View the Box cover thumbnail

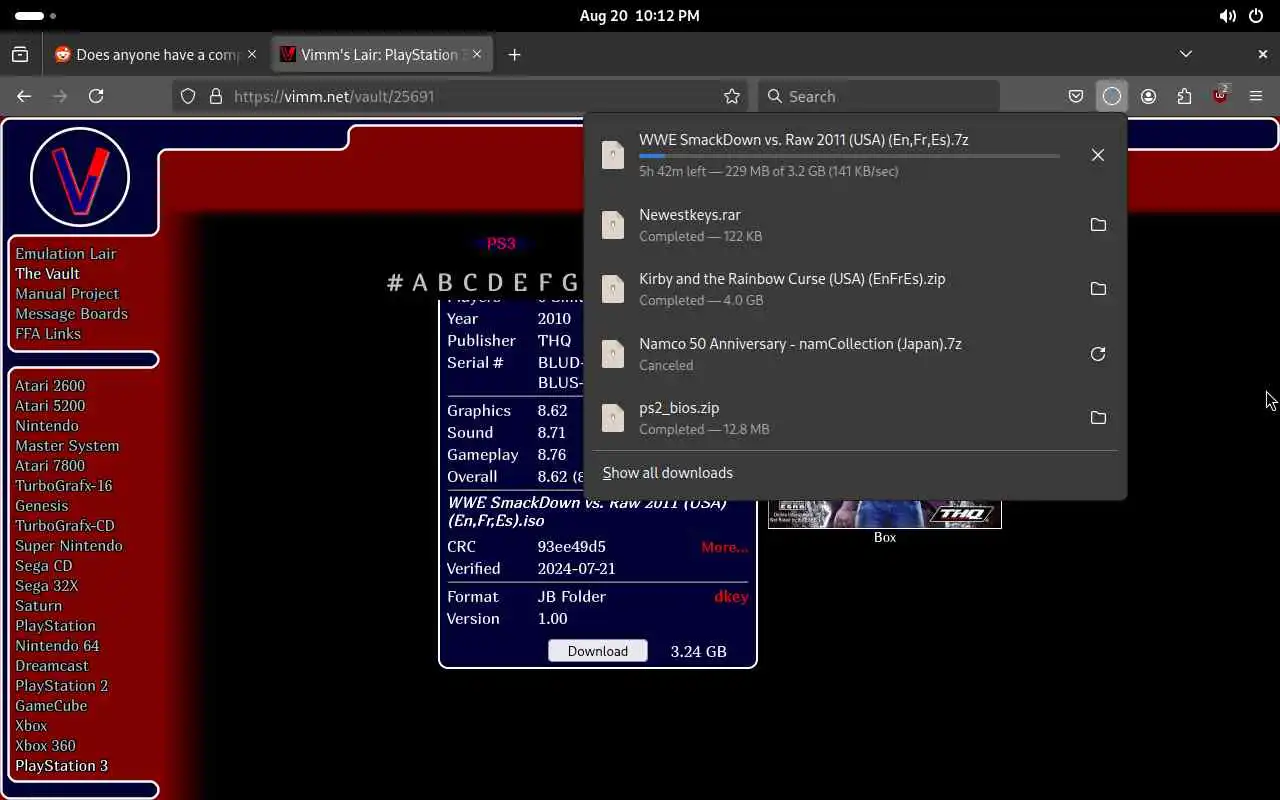point(884,514)
